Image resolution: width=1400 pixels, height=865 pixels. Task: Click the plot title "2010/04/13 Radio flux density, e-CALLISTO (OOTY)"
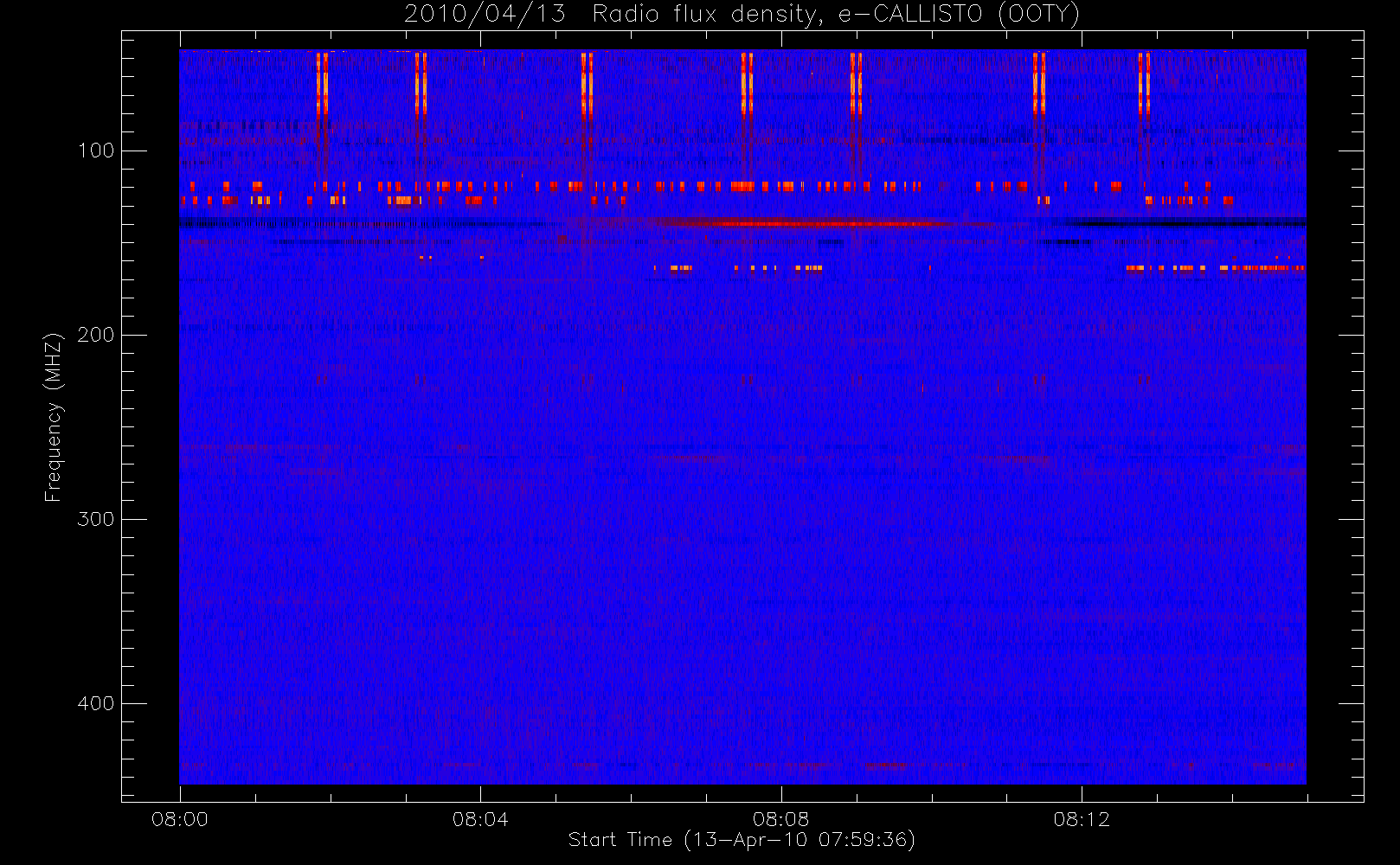point(742,14)
